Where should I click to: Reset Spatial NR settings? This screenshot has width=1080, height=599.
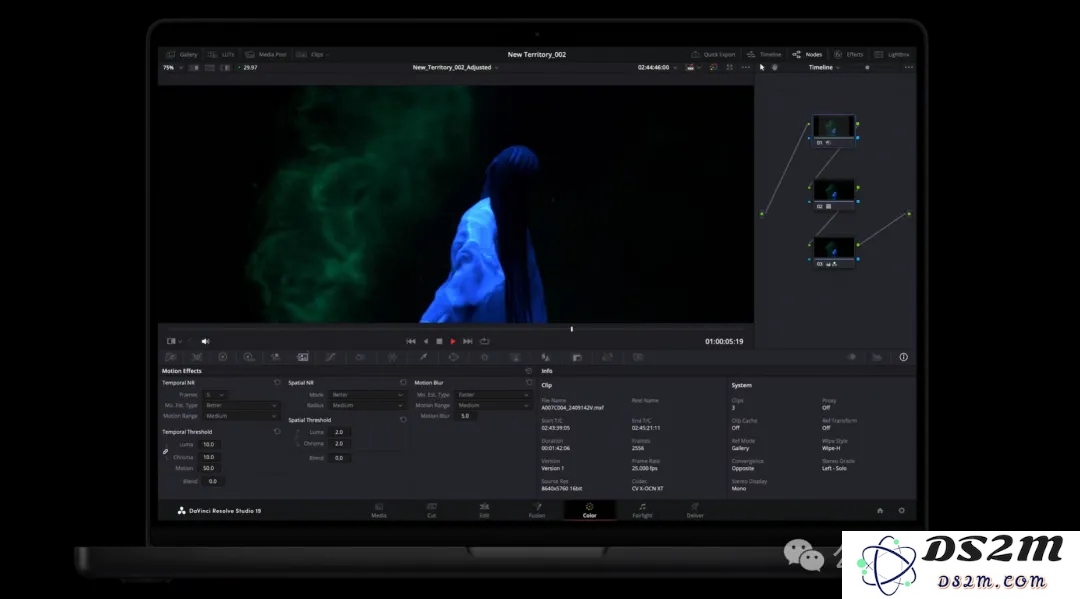click(x=403, y=383)
